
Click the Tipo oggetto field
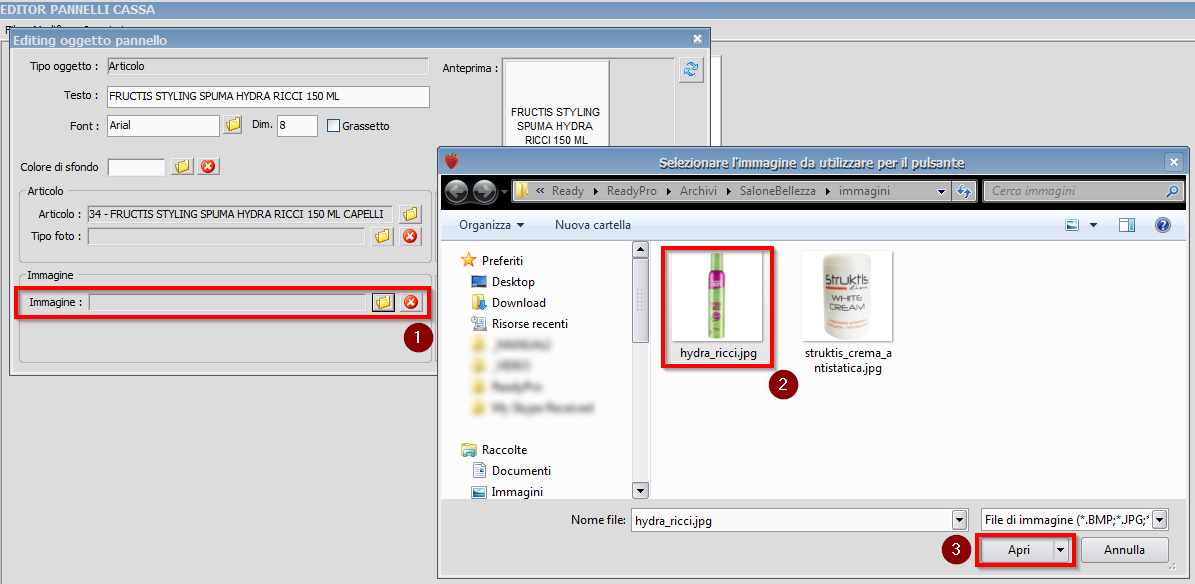pyautogui.click(x=268, y=66)
